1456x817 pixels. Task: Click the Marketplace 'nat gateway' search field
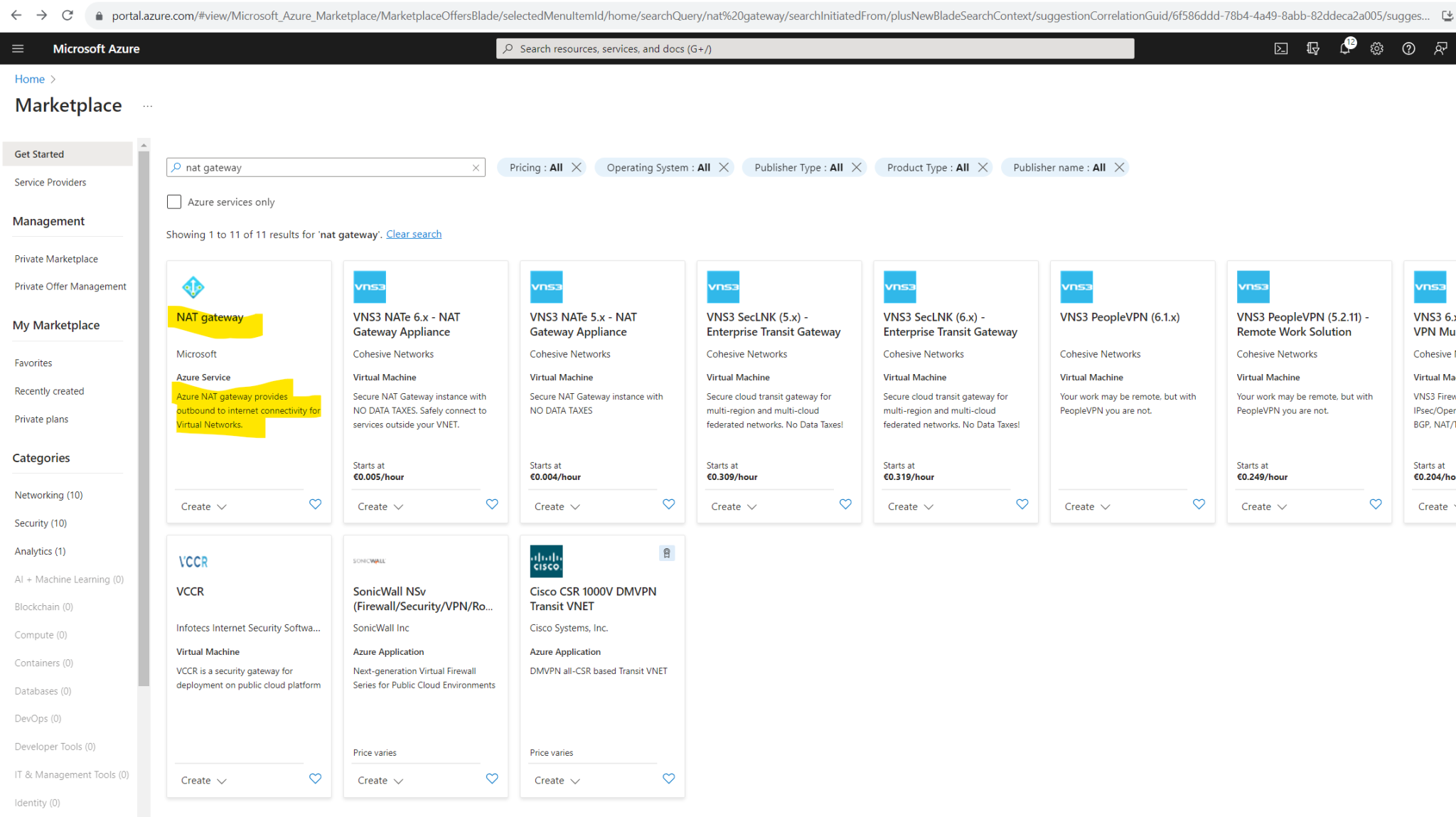coord(326,168)
